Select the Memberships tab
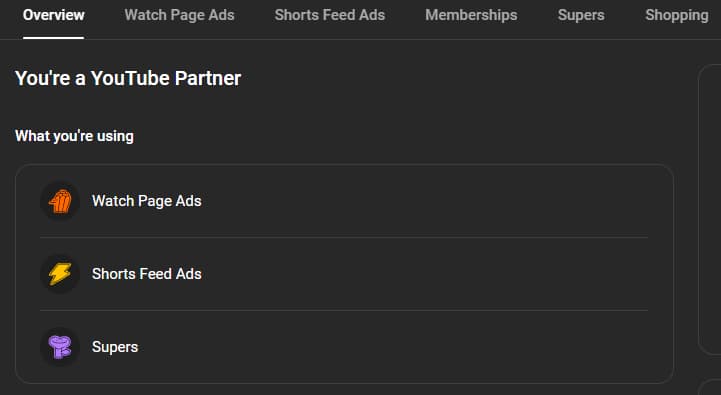The height and width of the screenshot is (395, 721). point(471,15)
